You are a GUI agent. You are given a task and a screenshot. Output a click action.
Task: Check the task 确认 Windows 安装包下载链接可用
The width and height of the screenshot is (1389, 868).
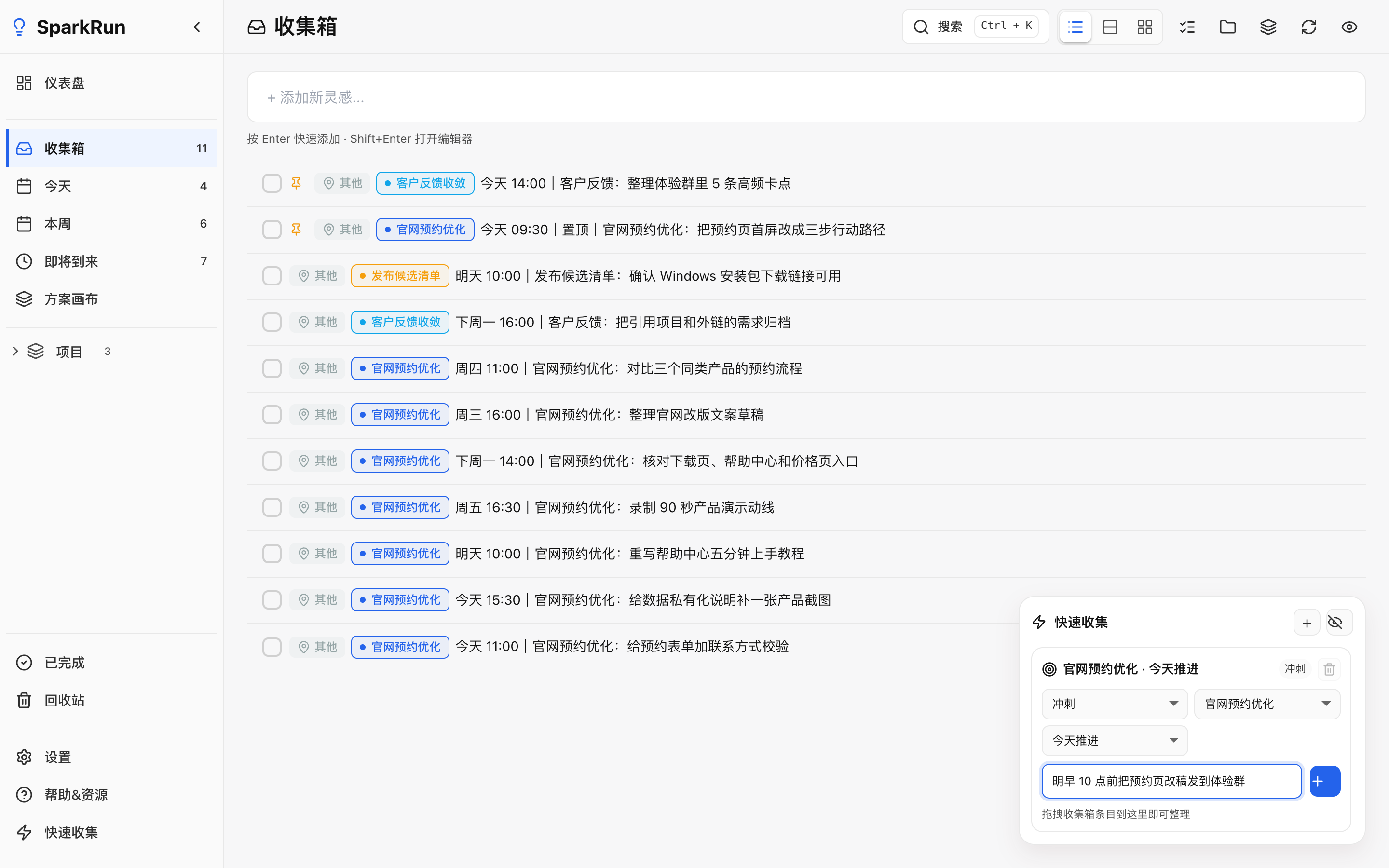point(272,276)
